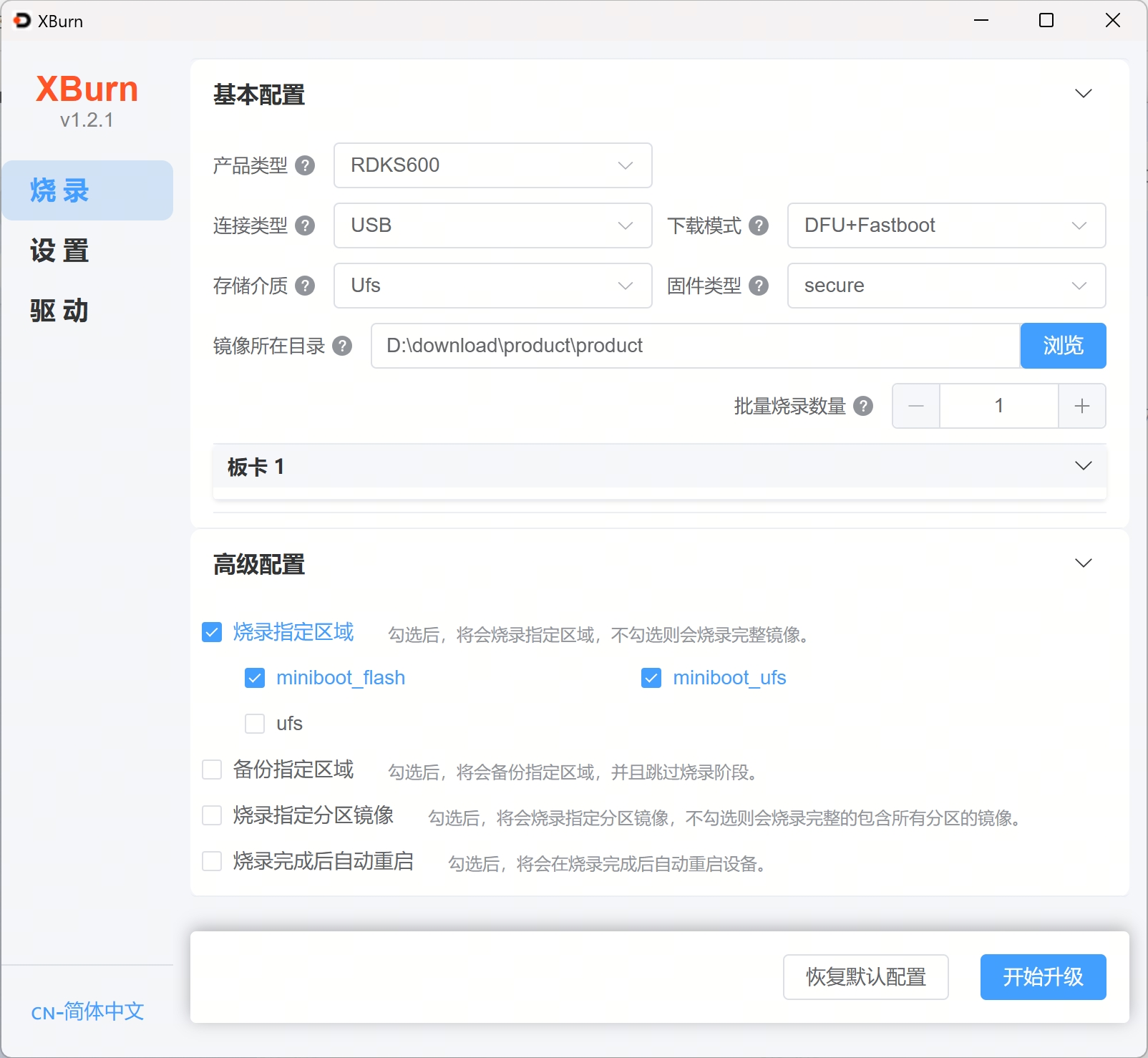
Task: Open the 固件类型 dropdown showing secure
Action: point(946,286)
